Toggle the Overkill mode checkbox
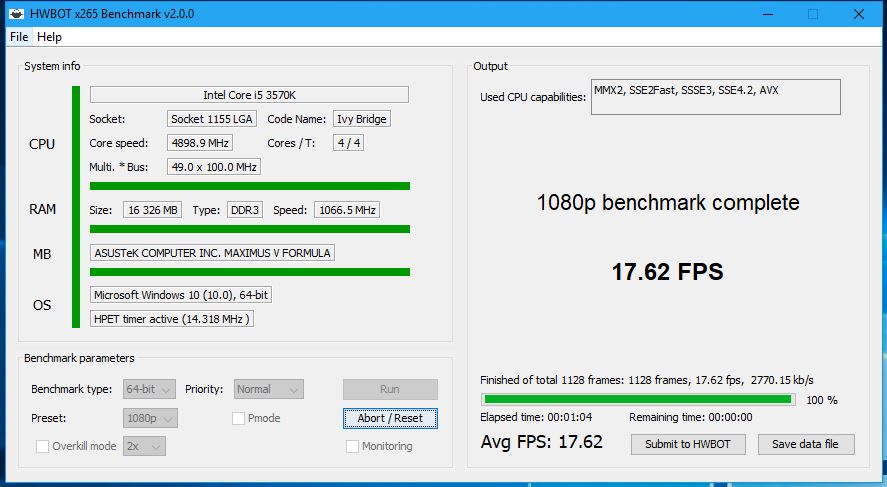The width and height of the screenshot is (887, 487). point(42,446)
